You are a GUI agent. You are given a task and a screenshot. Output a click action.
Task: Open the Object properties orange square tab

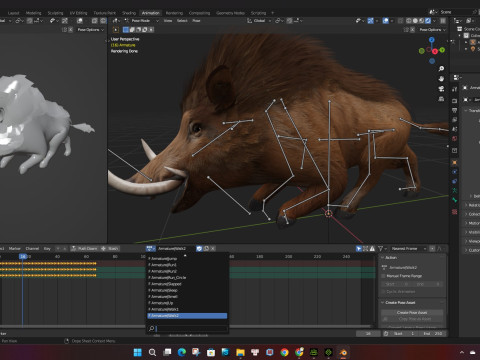(455, 163)
